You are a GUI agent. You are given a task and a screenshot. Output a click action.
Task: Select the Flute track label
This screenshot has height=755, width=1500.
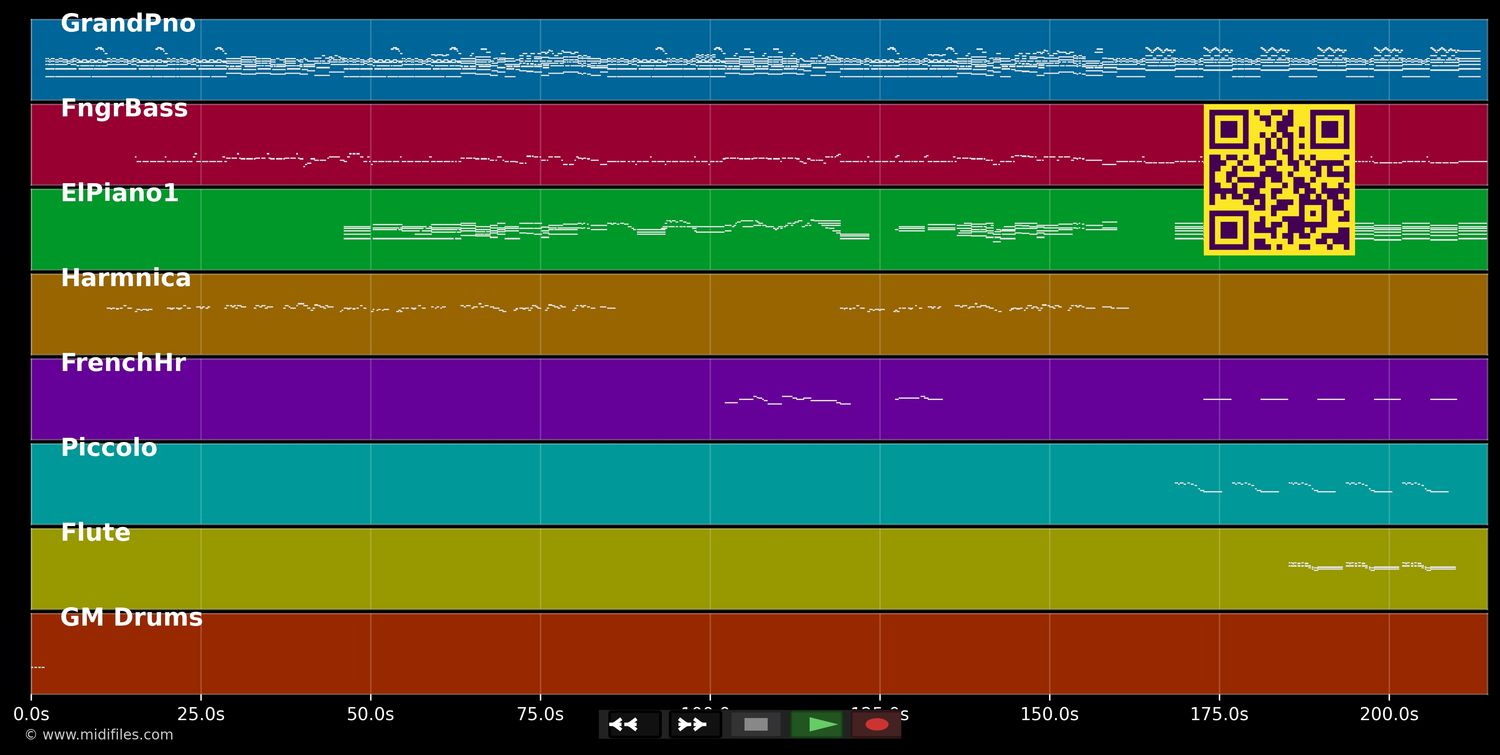95,534
